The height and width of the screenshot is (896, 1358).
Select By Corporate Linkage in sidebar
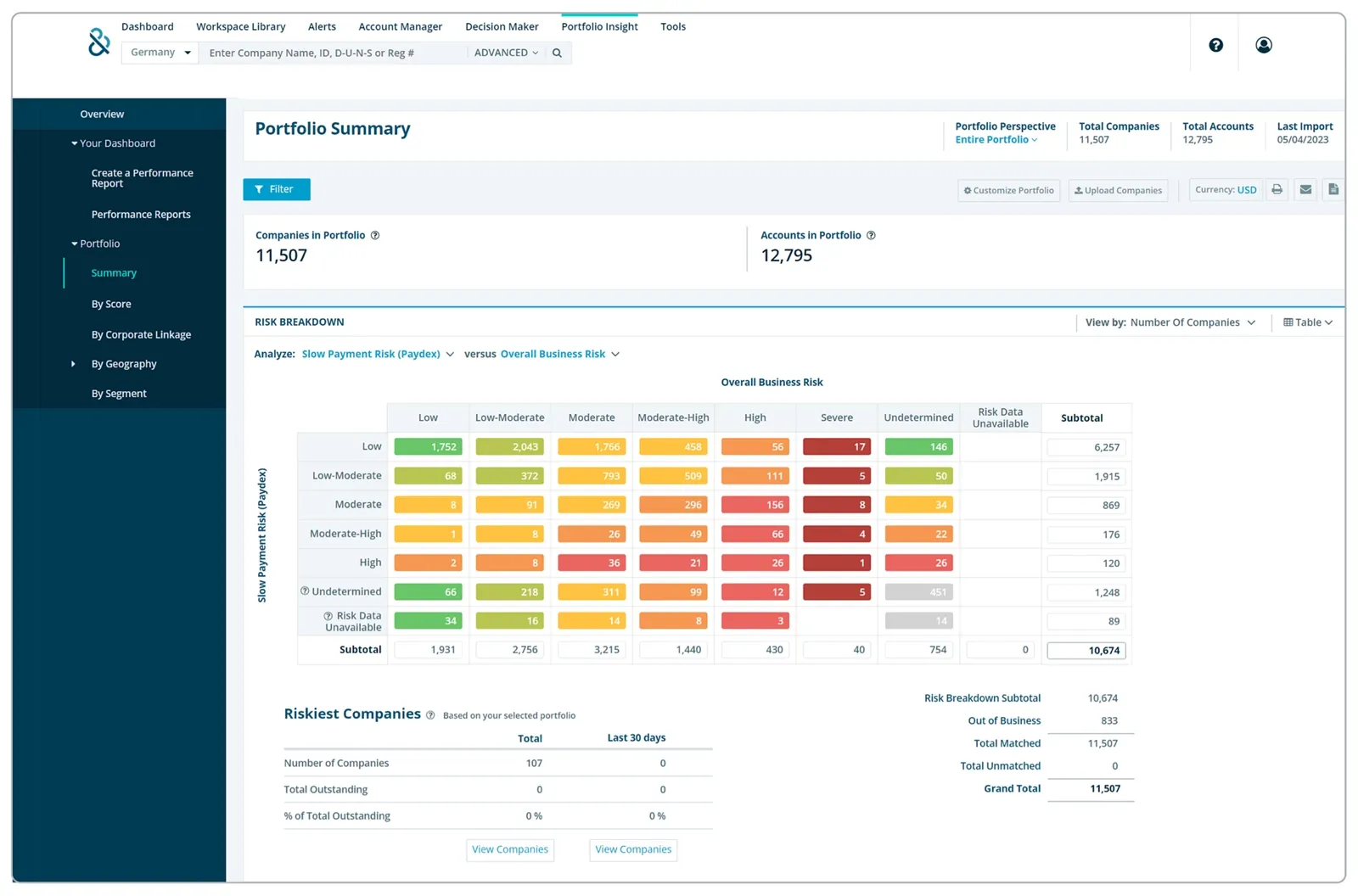pos(141,334)
